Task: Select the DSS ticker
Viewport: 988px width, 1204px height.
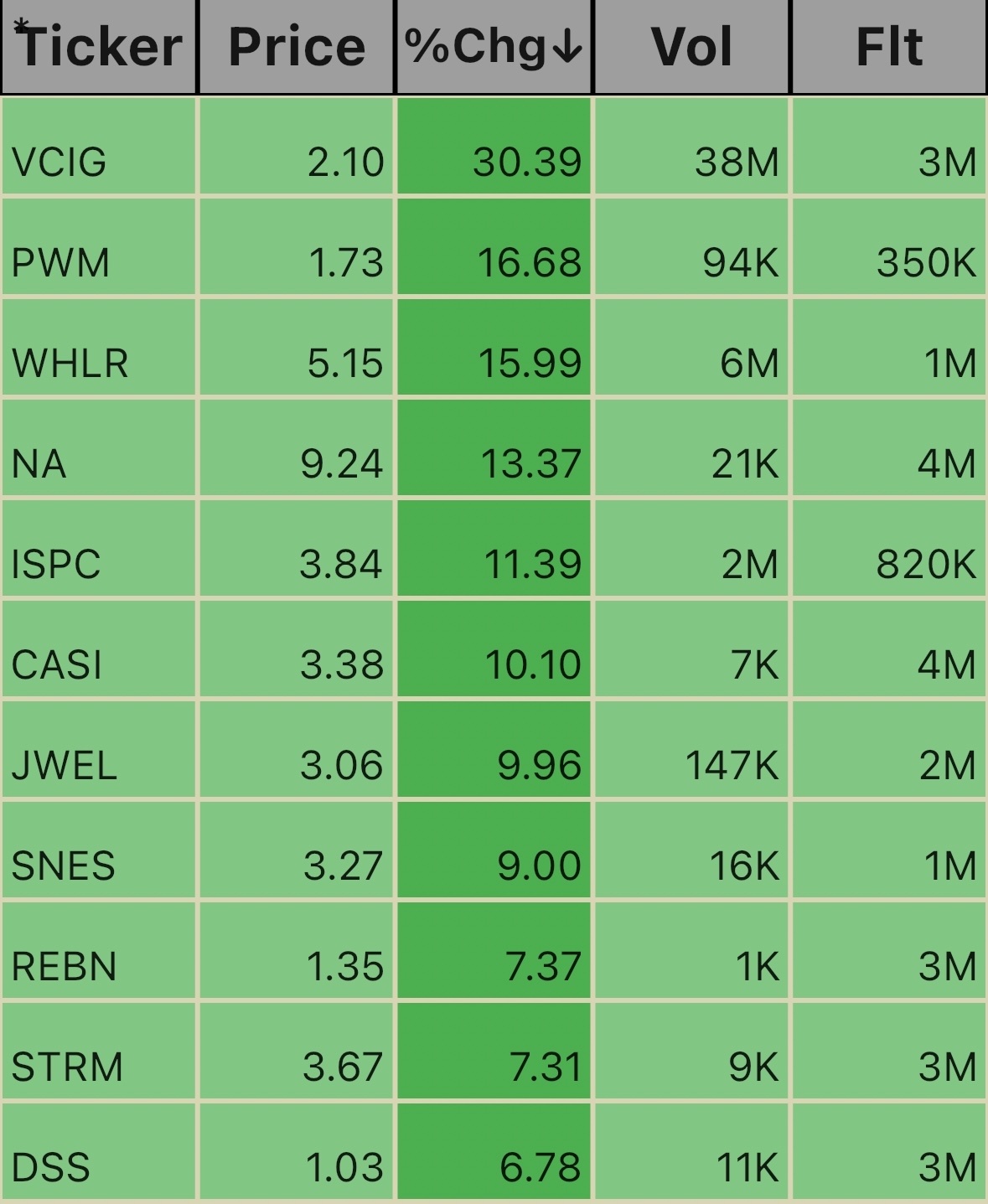Action: click(51, 1168)
